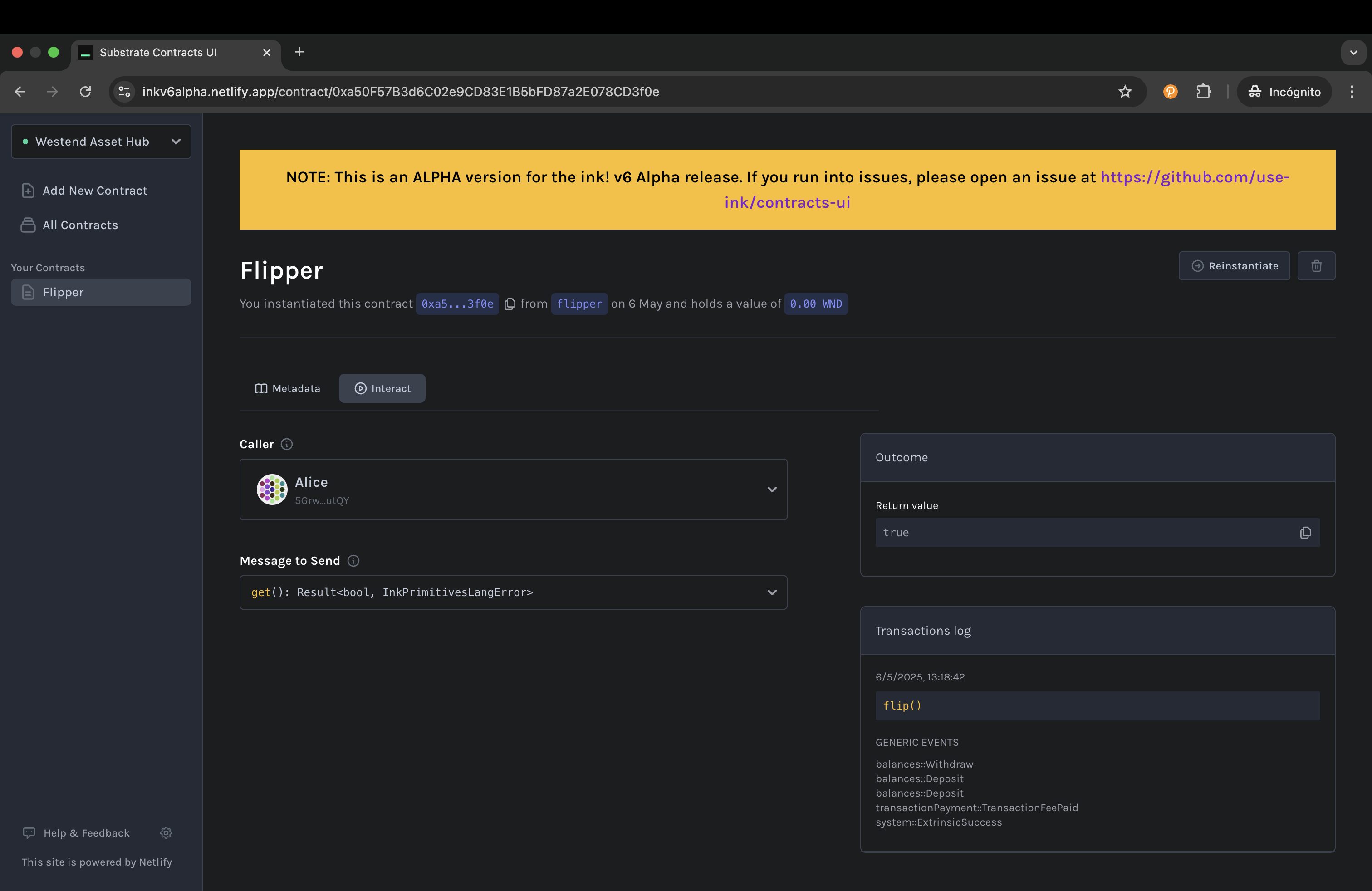The image size is (1372, 891).
Task: Click the Help & Feedback link
Action: point(77,833)
